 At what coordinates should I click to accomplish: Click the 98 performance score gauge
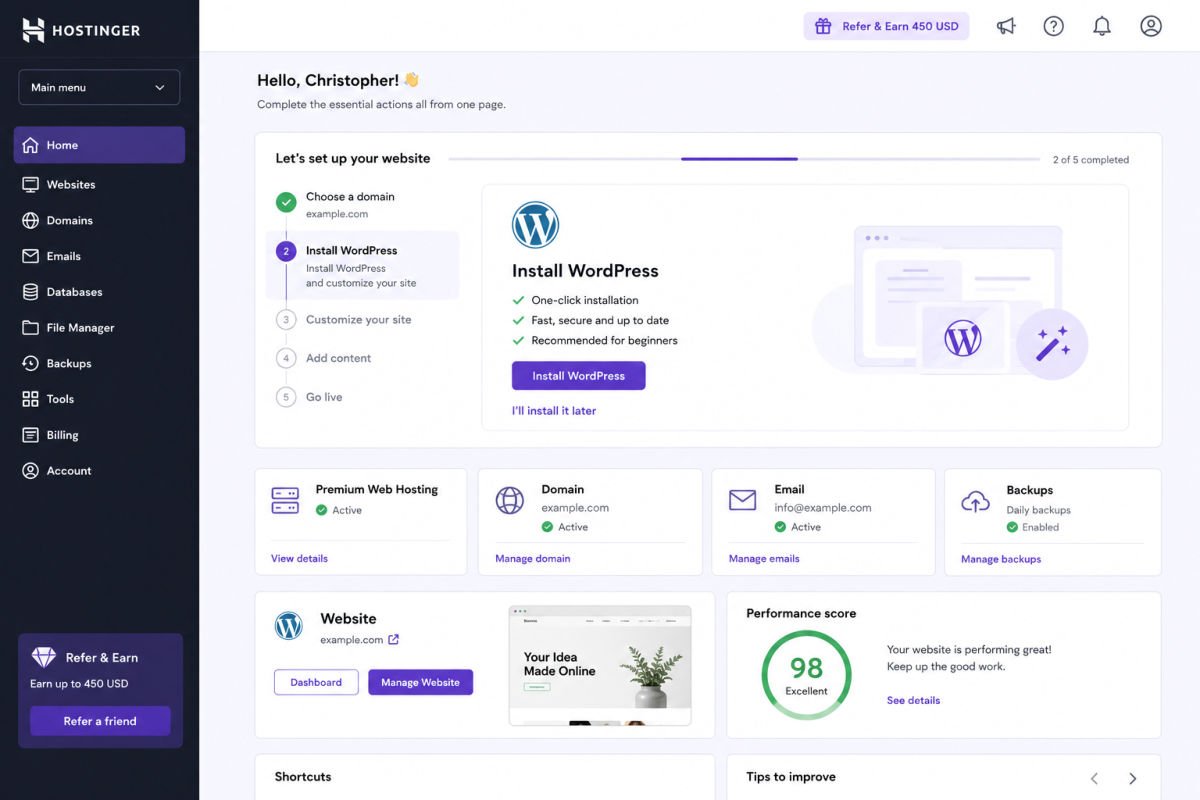click(806, 675)
